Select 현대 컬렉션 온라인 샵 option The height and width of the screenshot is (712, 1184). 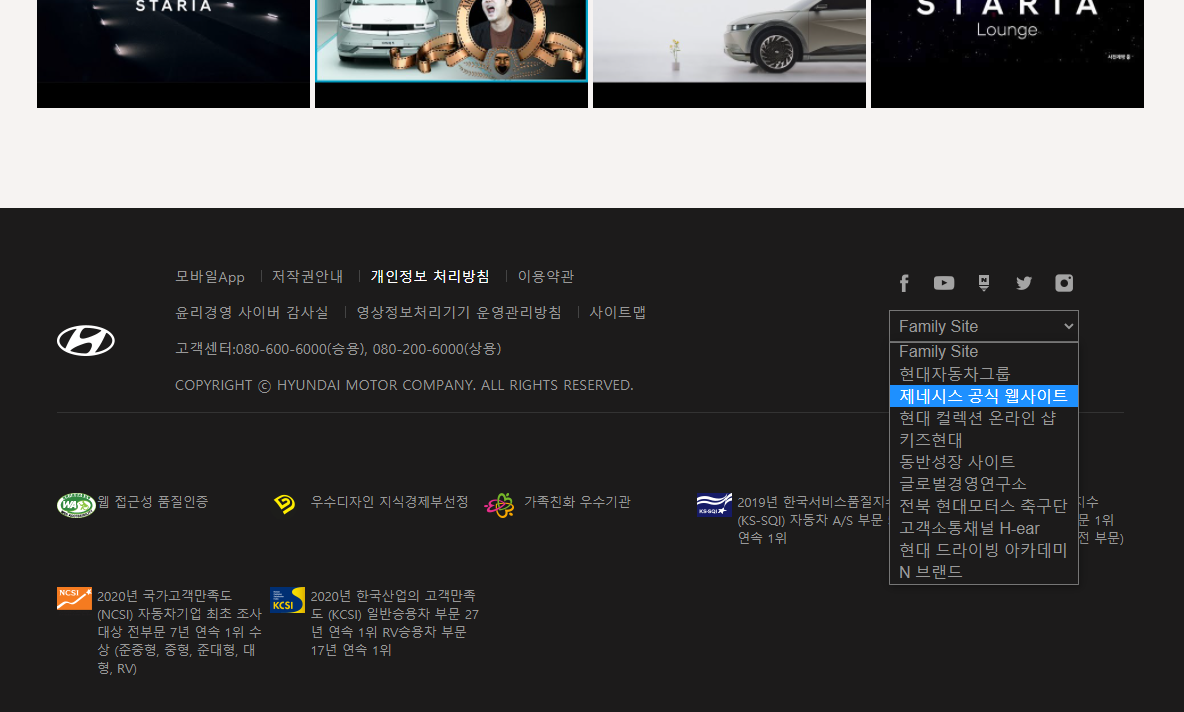pos(984,418)
